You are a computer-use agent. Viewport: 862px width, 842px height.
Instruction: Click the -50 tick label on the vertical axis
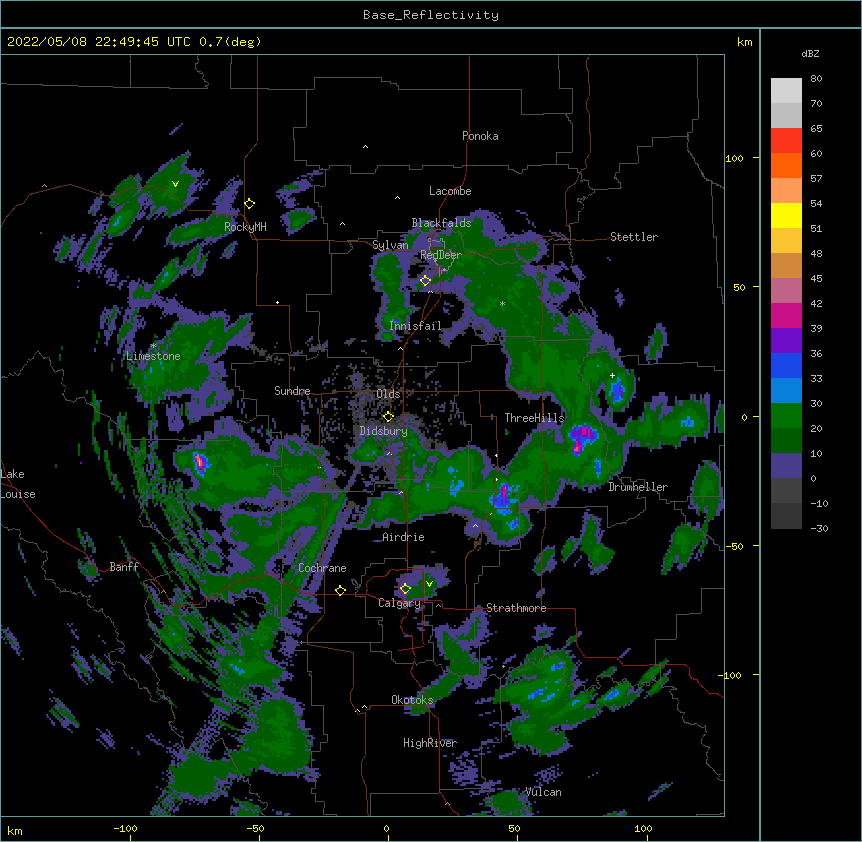pos(734,546)
